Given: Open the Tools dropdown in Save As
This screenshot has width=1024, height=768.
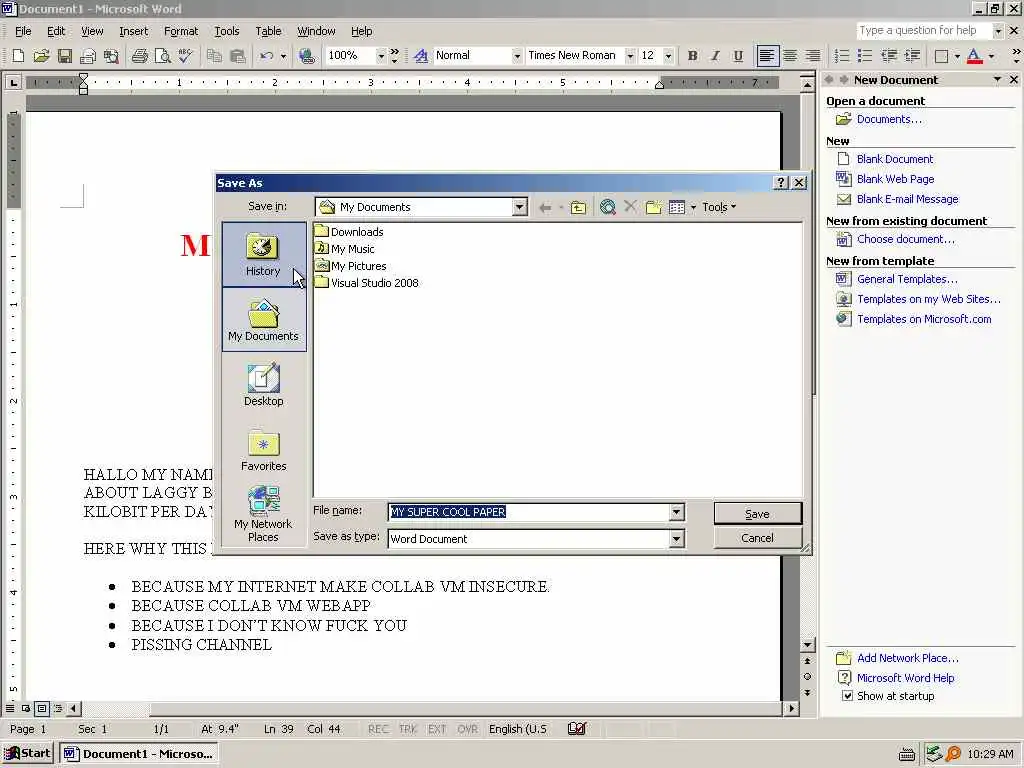Looking at the screenshot, I should (719, 207).
